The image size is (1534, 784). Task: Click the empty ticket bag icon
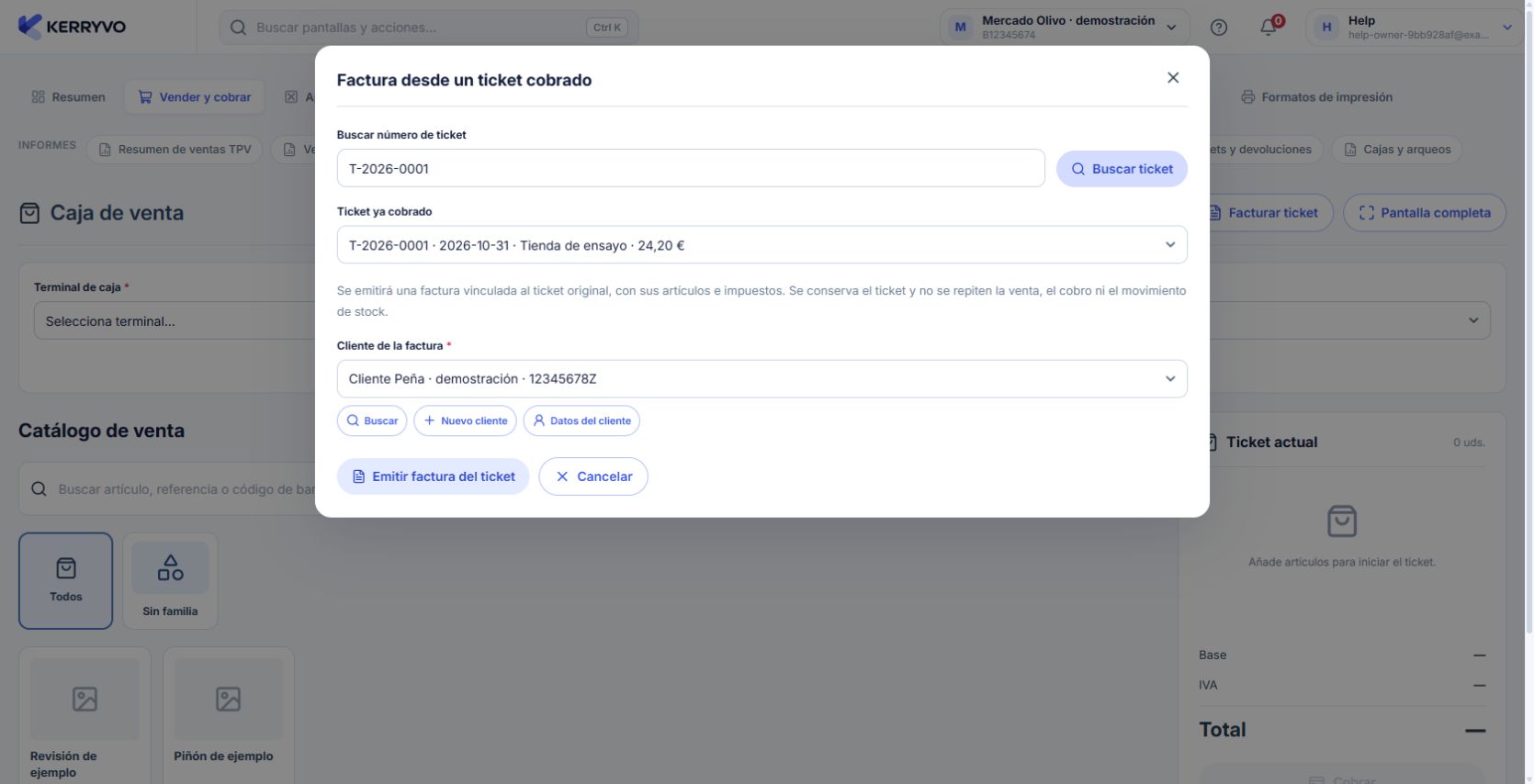[x=1342, y=521]
